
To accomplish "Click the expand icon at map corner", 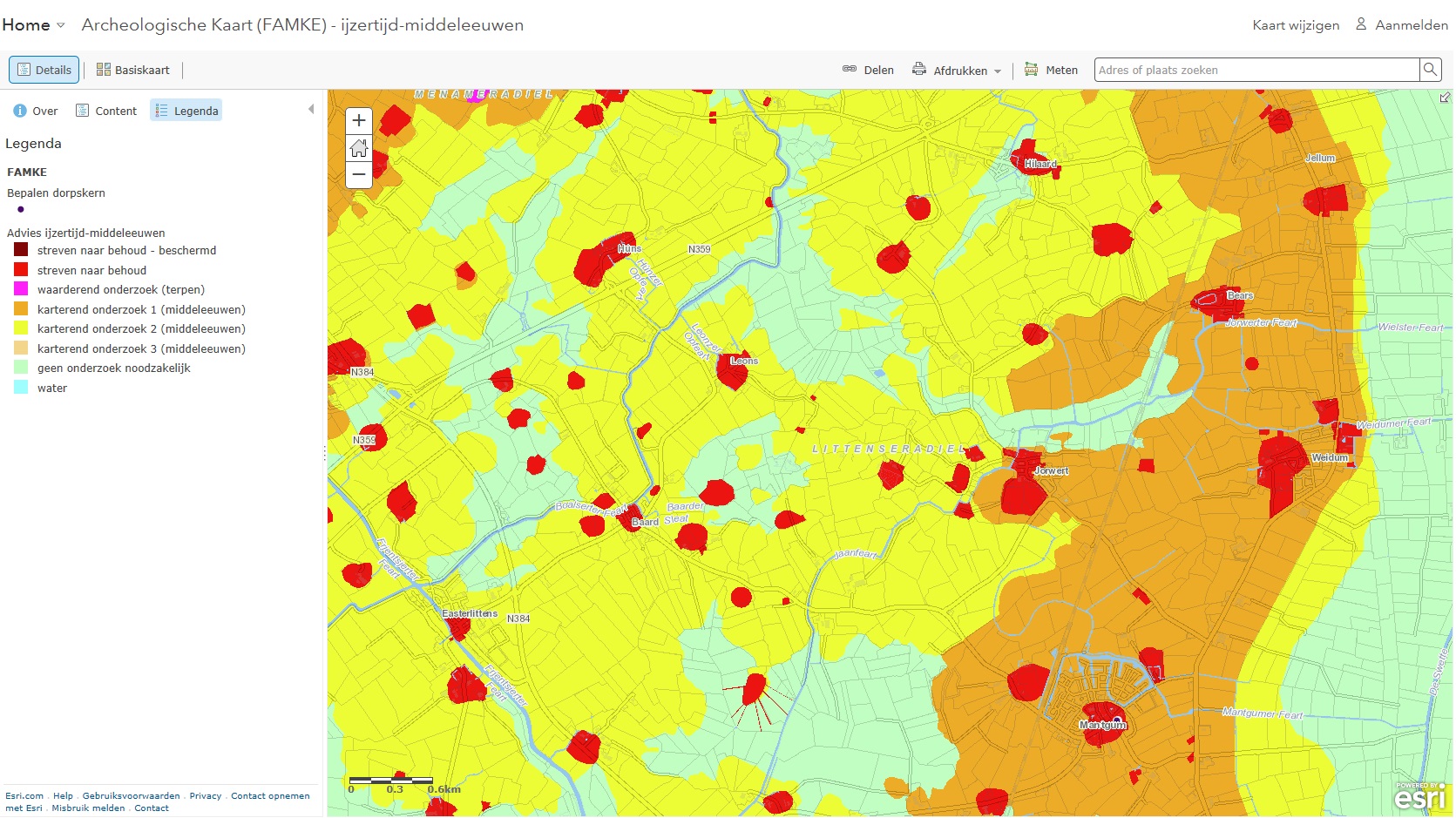I will [1445, 98].
